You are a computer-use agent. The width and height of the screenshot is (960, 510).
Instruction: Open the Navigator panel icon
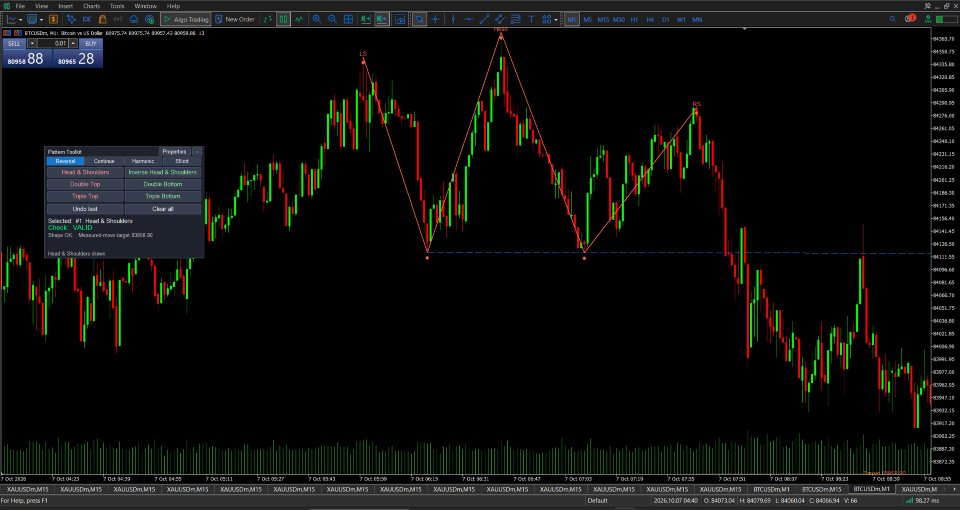[71, 20]
